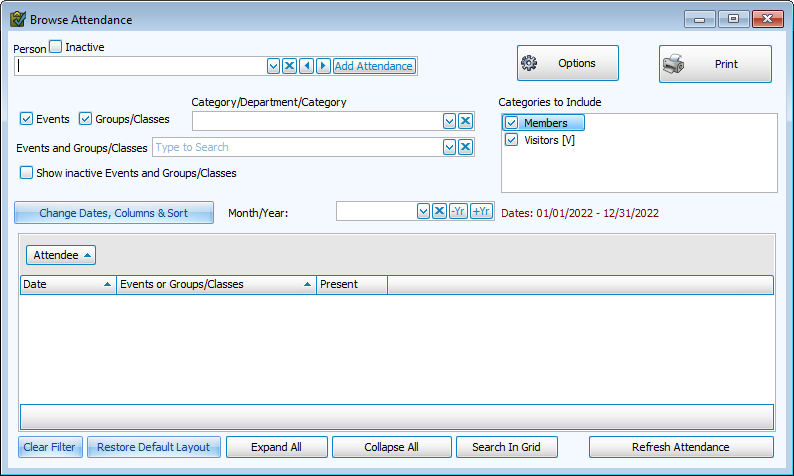Step back one year with -Yr

(458, 212)
